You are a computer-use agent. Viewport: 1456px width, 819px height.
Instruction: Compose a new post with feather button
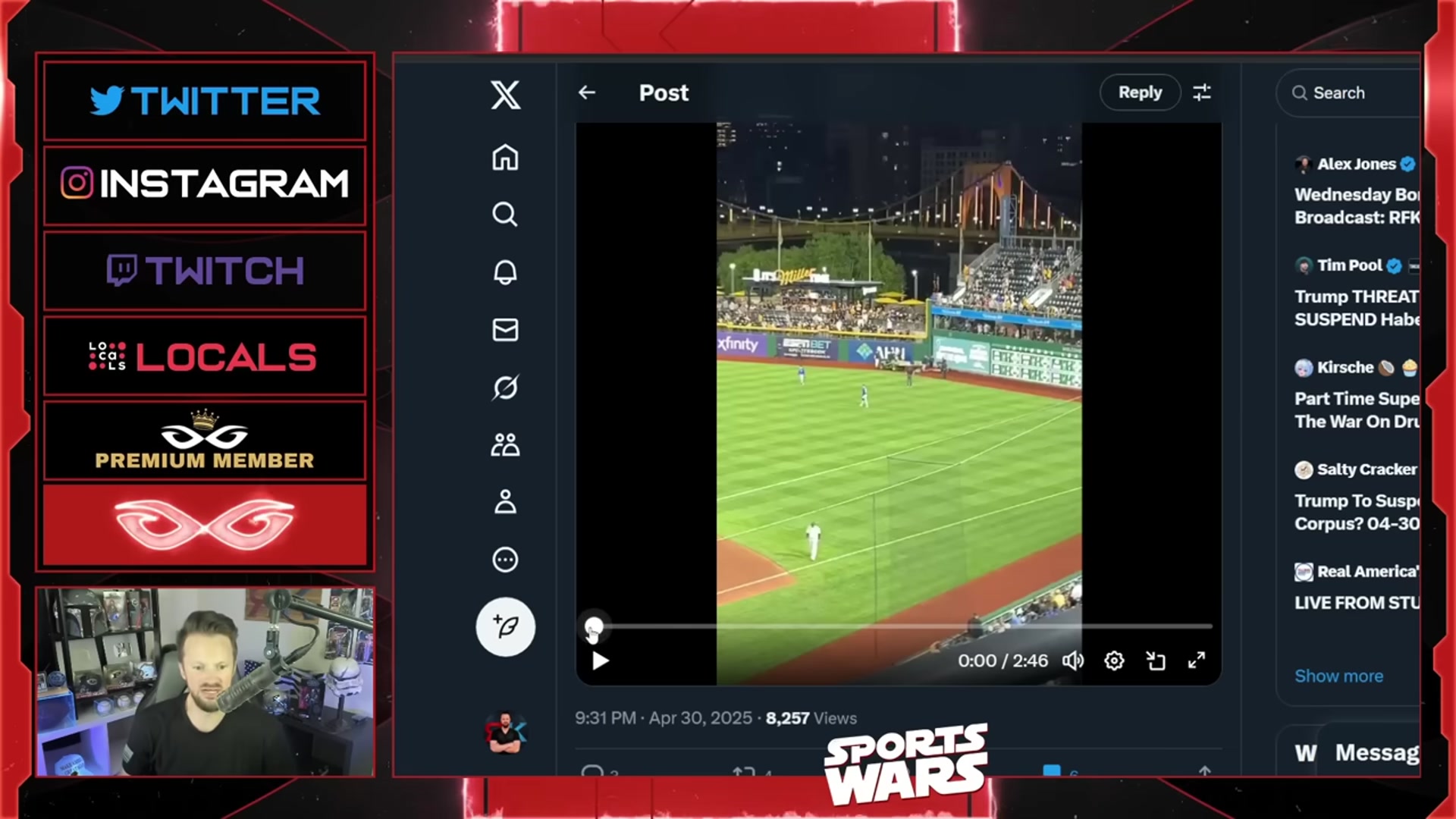pyautogui.click(x=505, y=626)
